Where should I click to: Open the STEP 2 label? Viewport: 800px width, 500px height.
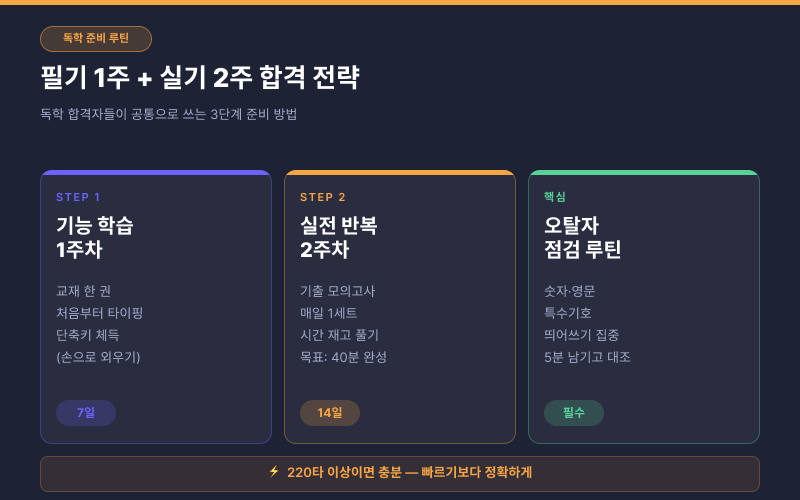coord(322,197)
